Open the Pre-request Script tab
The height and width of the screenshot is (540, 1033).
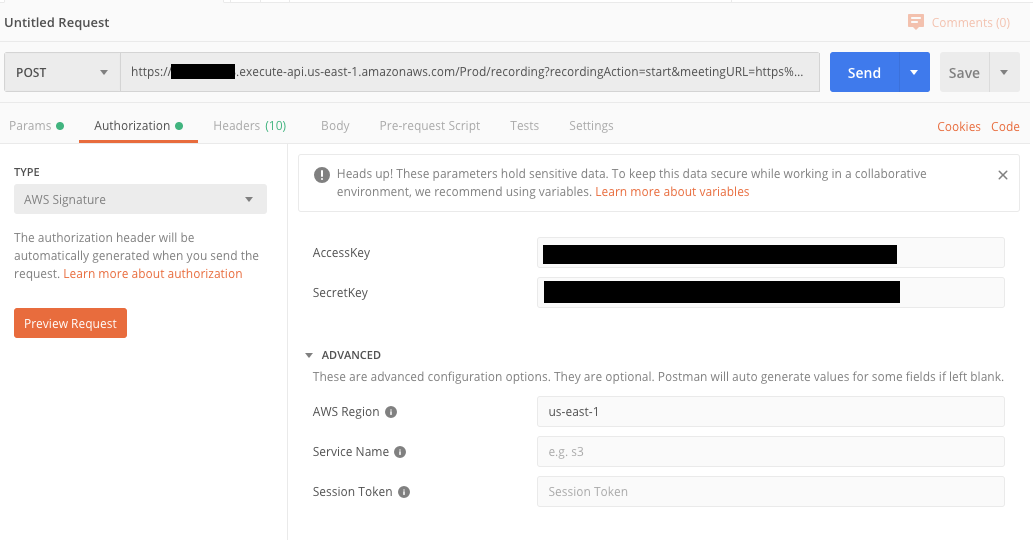click(430, 126)
